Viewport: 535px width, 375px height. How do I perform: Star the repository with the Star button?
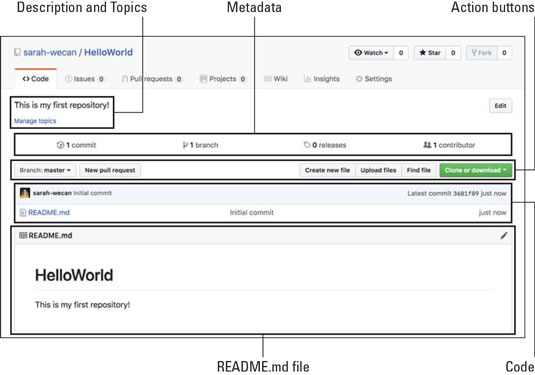[x=430, y=53]
